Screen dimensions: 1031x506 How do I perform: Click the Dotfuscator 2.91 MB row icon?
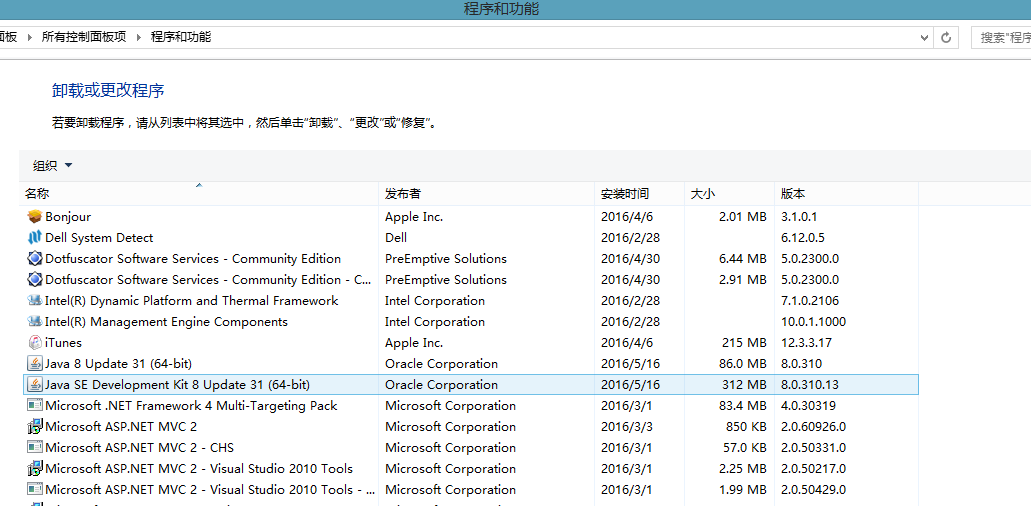click(35, 279)
